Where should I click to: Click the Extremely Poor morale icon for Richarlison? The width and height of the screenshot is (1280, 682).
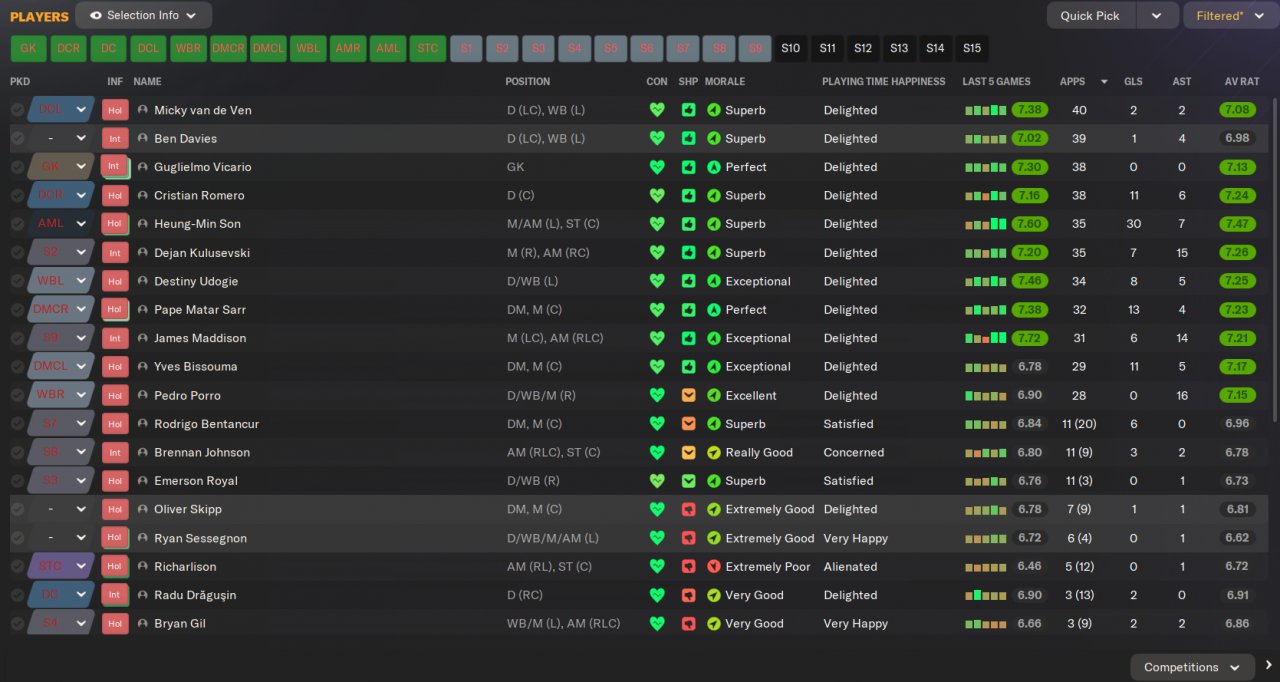tap(713, 566)
